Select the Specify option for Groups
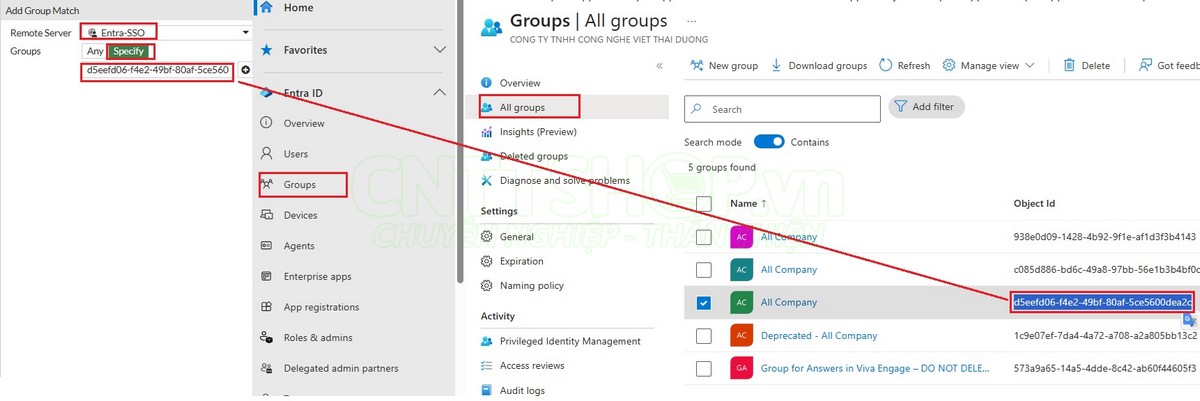This screenshot has height=401, width=1200. click(x=129, y=51)
